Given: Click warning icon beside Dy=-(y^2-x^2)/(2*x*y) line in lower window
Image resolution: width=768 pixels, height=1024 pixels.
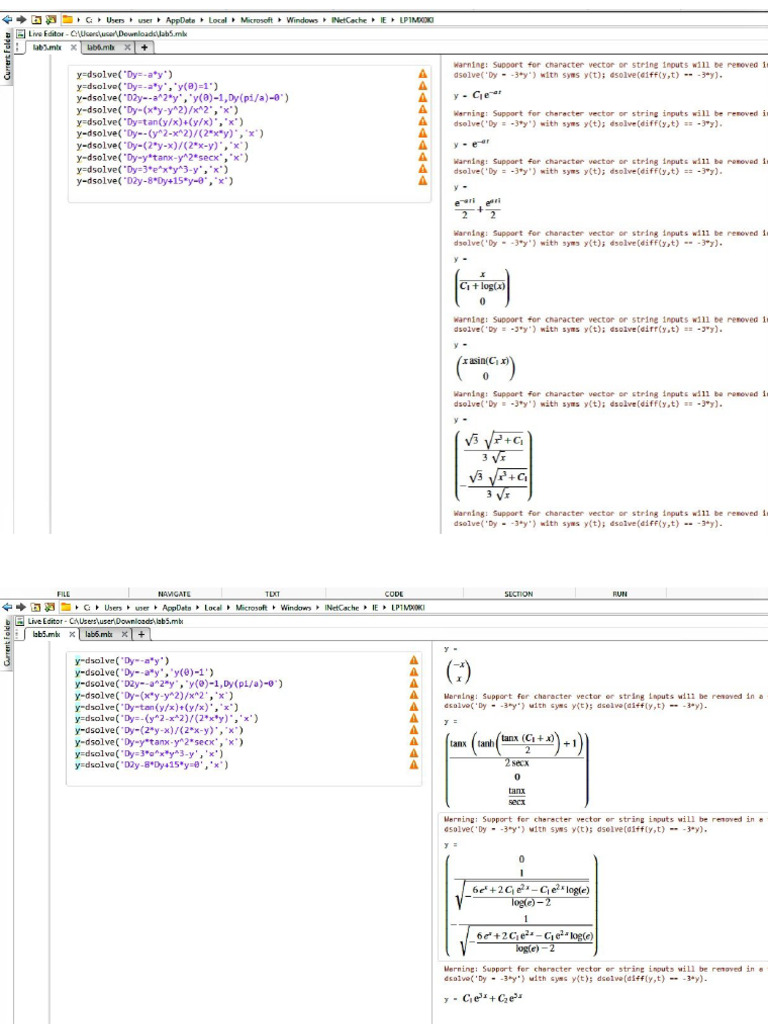Looking at the screenshot, I should (x=413, y=718).
